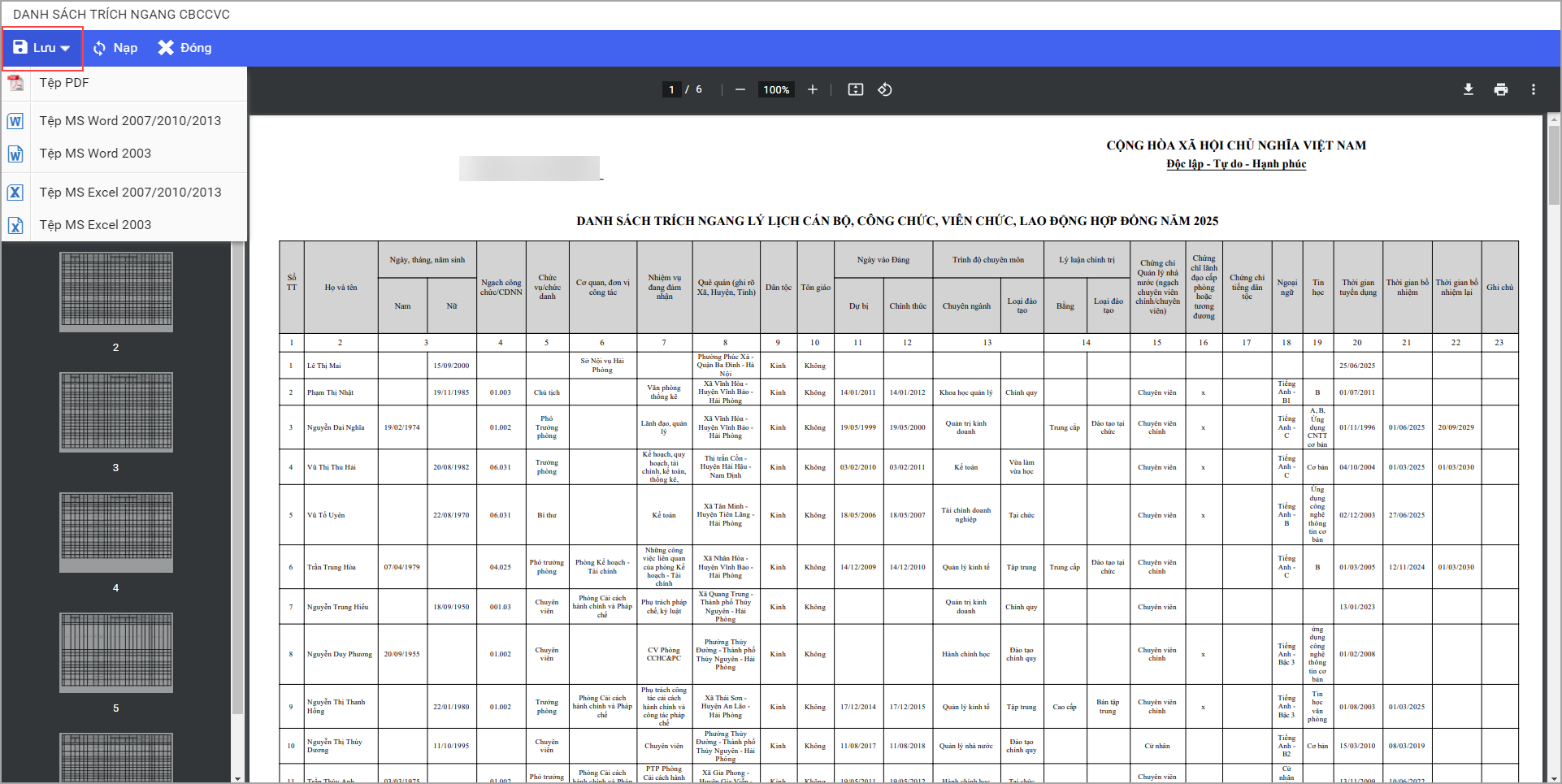The width and height of the screenshot is (1562, 784).
Task: Click the name Phạm Thị Nhật
Action: click(x=330, y=392)
